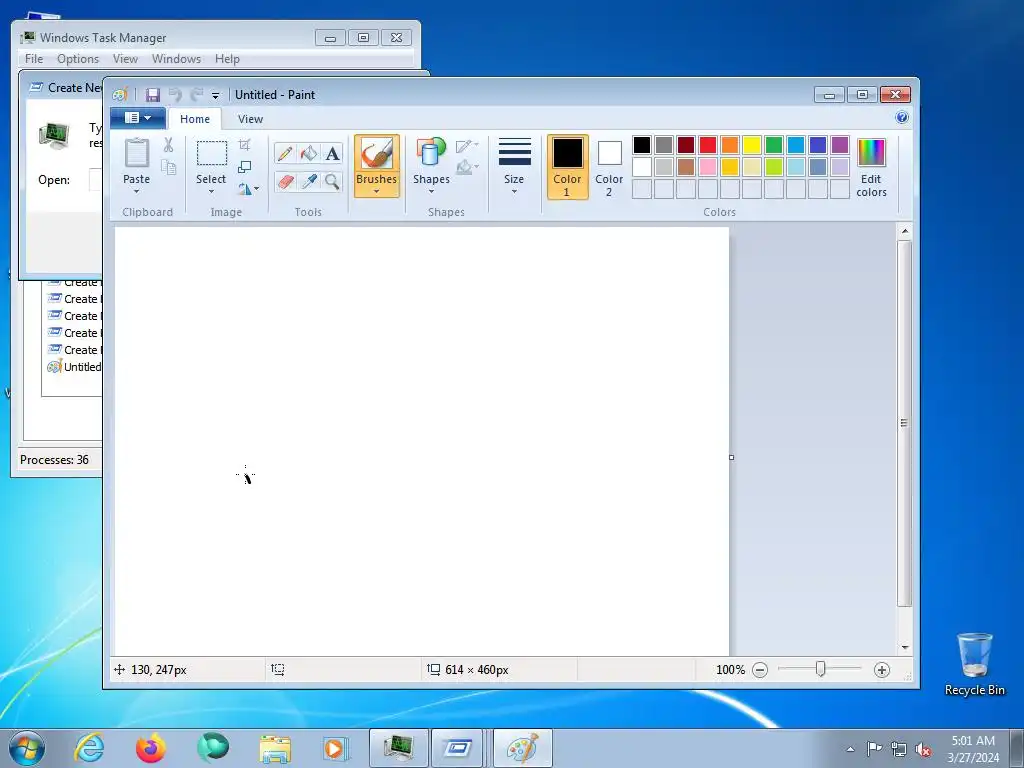
Task: Select the Untitled task row in Task Manager
Action: click(74, 367)
